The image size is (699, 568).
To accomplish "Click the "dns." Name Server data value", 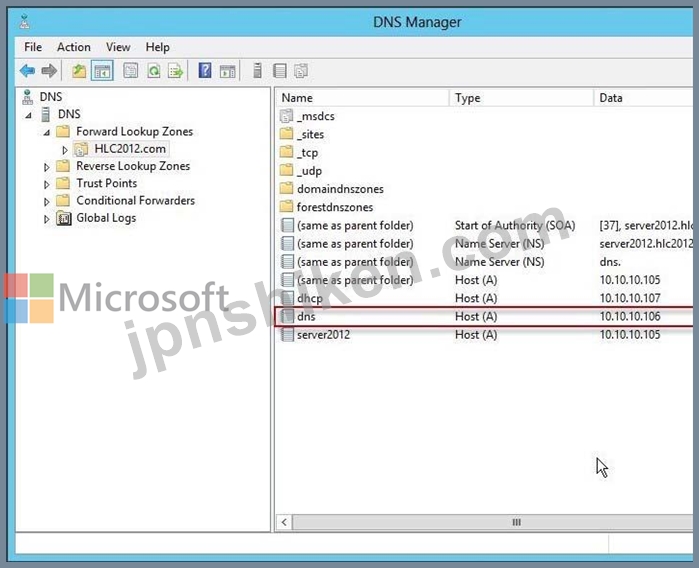I will pos(610,262).
